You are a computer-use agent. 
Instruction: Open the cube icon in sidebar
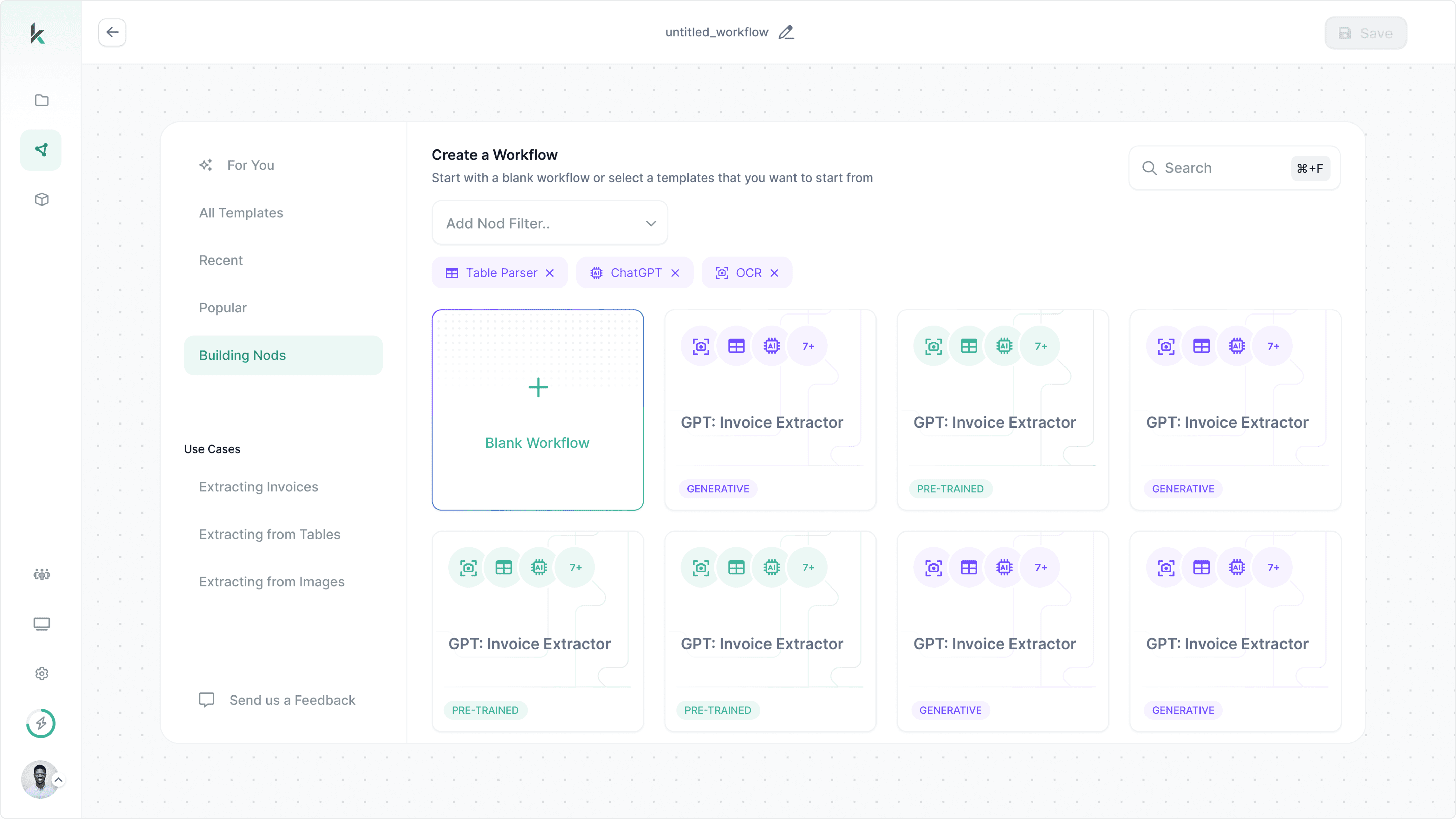click(41, 199)
